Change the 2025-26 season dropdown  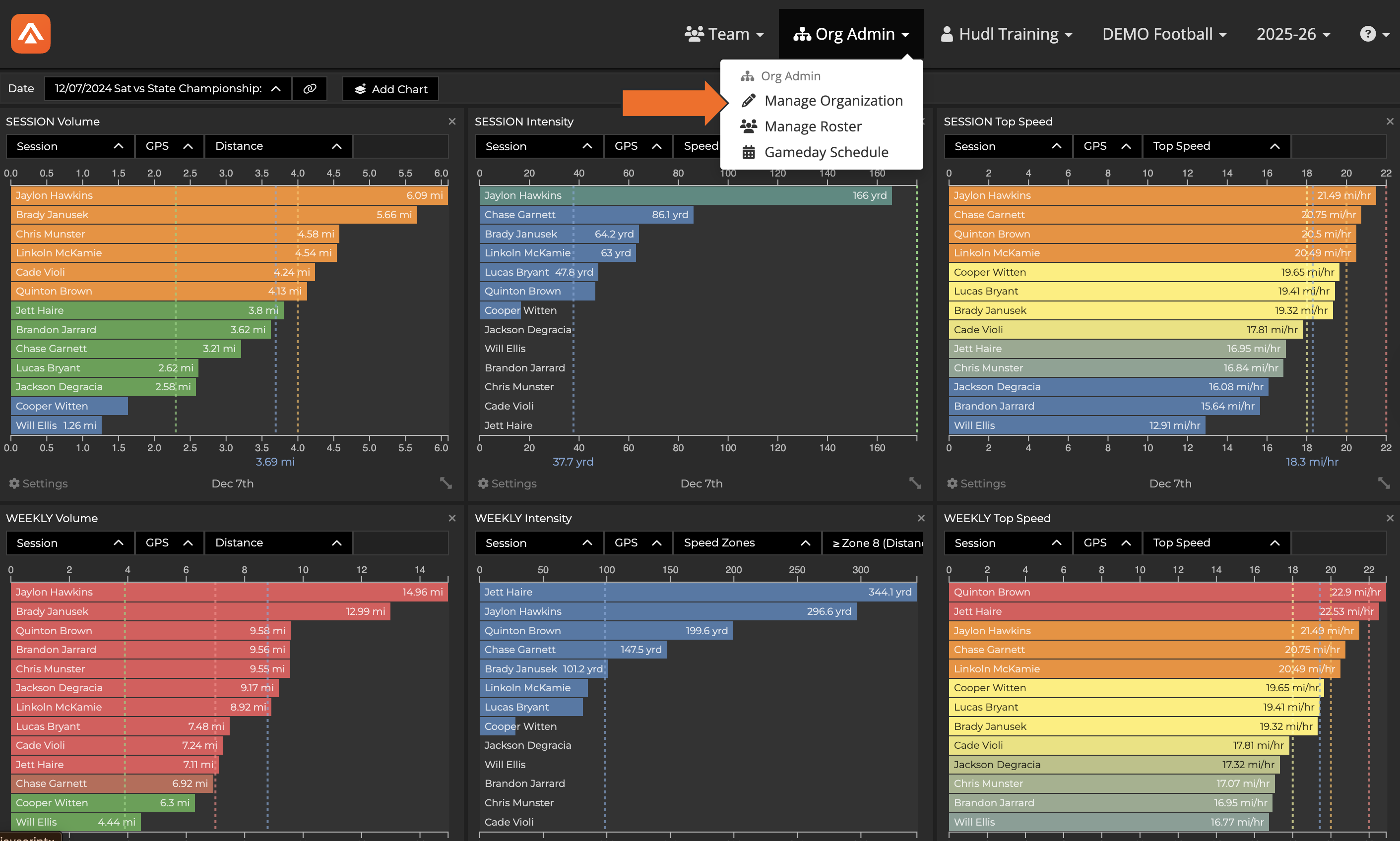(1293, 34)
